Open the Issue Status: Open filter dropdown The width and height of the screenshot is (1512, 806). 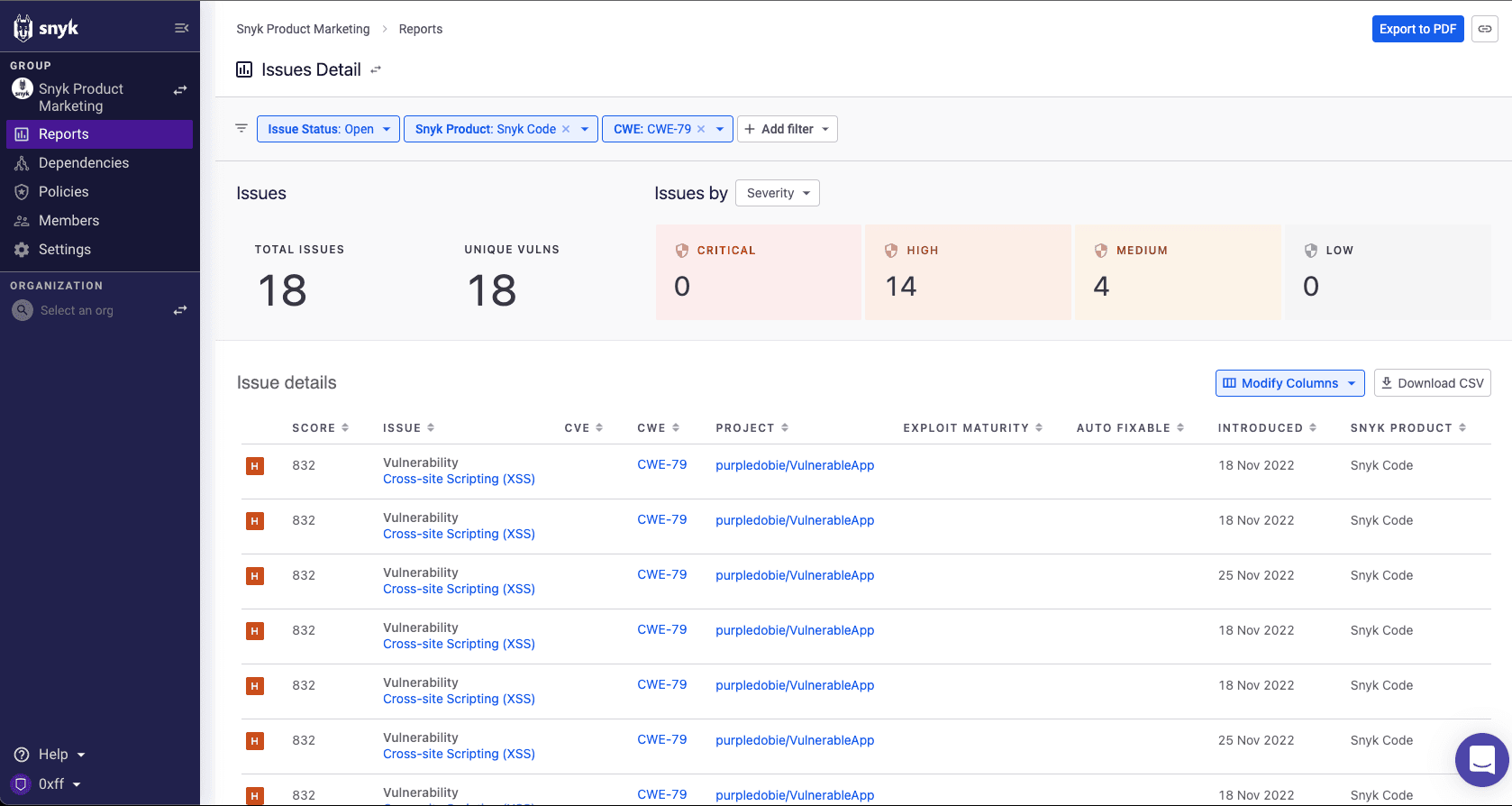point(328,129)
